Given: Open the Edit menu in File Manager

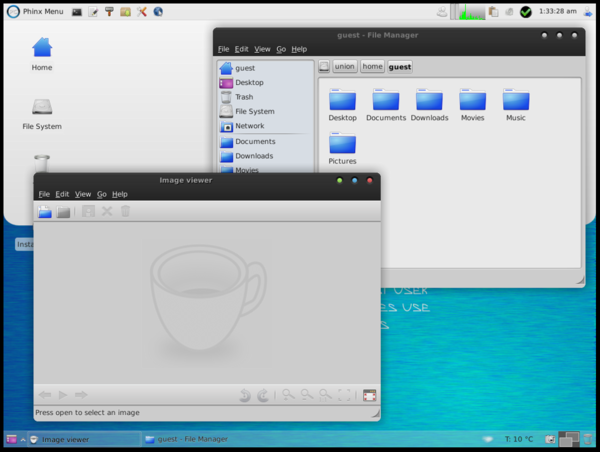Looking at the screenshot, I should 241,49.
